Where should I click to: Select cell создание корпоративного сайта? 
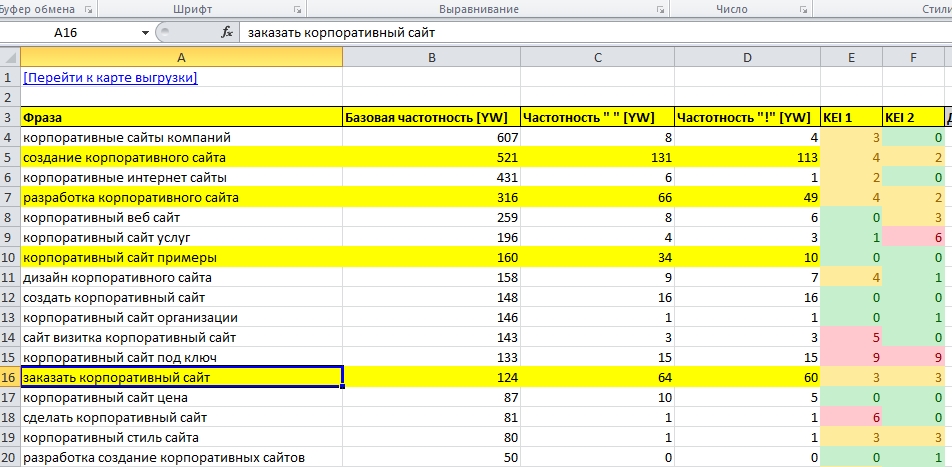(x=182, y=157)
